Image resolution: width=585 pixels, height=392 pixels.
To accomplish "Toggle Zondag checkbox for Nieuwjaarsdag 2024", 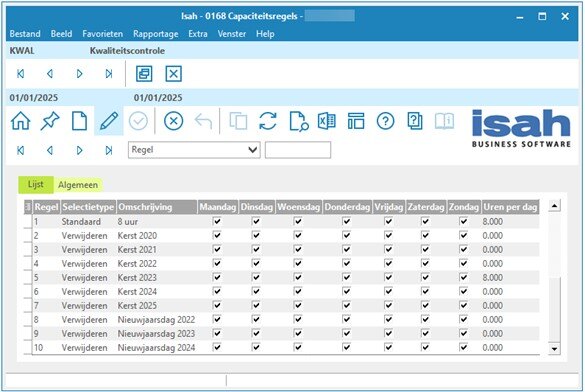I will pos(463,347).
